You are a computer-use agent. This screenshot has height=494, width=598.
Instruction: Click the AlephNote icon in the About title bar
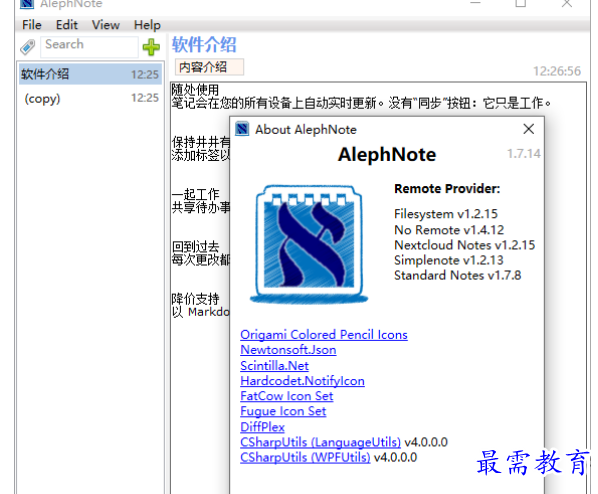tap(242, 129)
